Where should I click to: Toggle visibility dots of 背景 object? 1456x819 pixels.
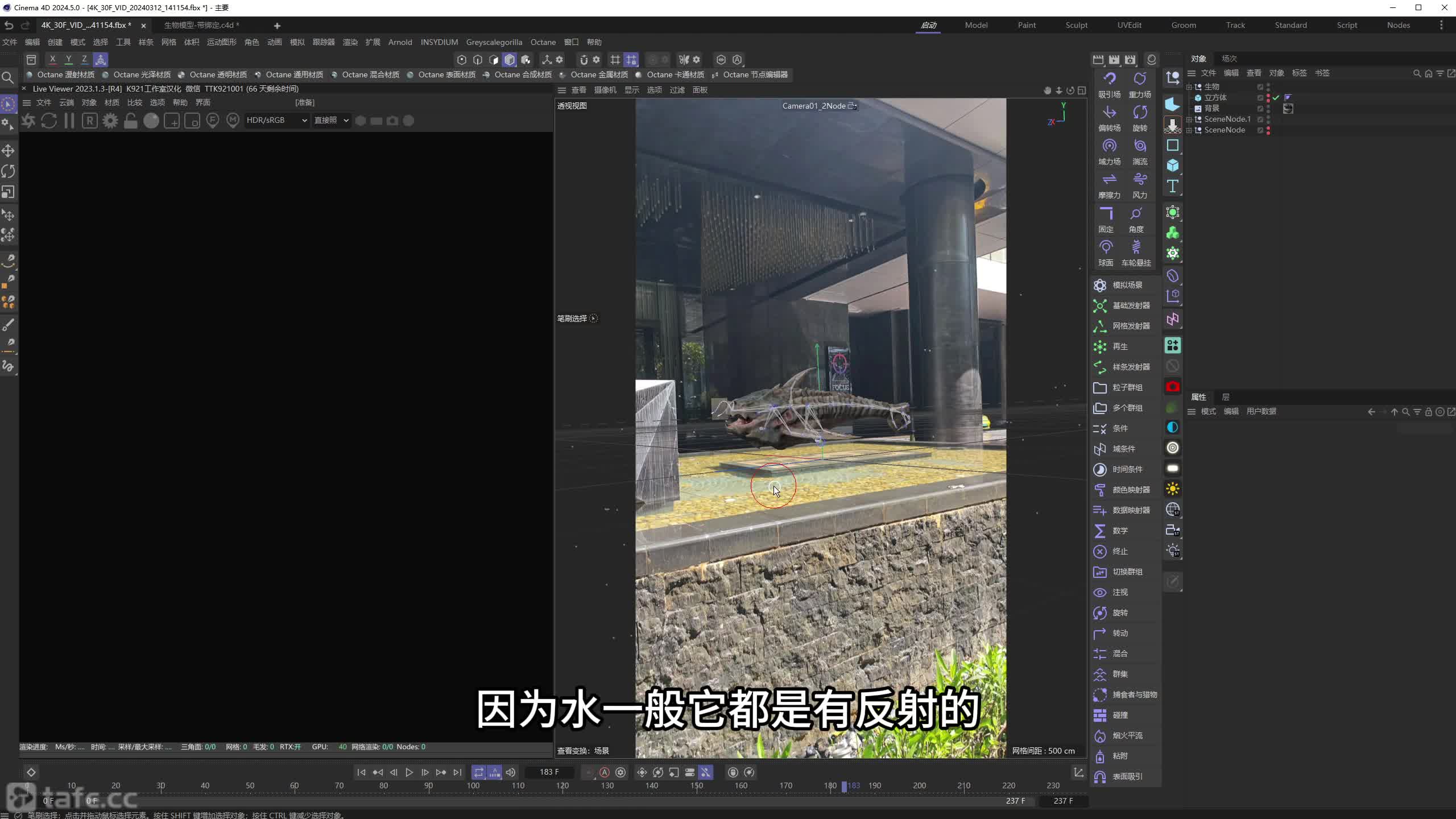(x=1268, y=108)
